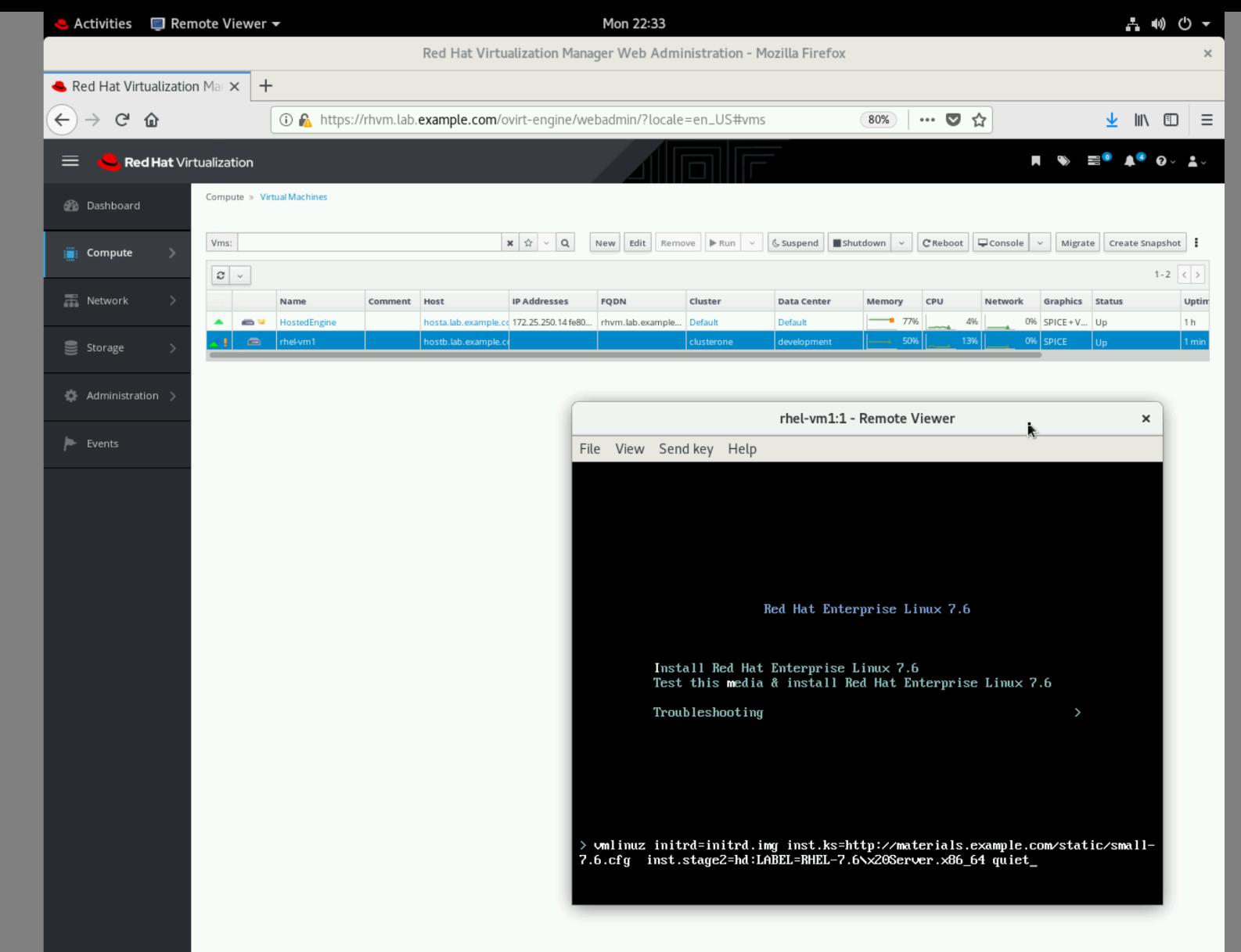Expand the Compute sidebar menu
Viewport: 1241px width, 952px height.
tap(117, 253)
